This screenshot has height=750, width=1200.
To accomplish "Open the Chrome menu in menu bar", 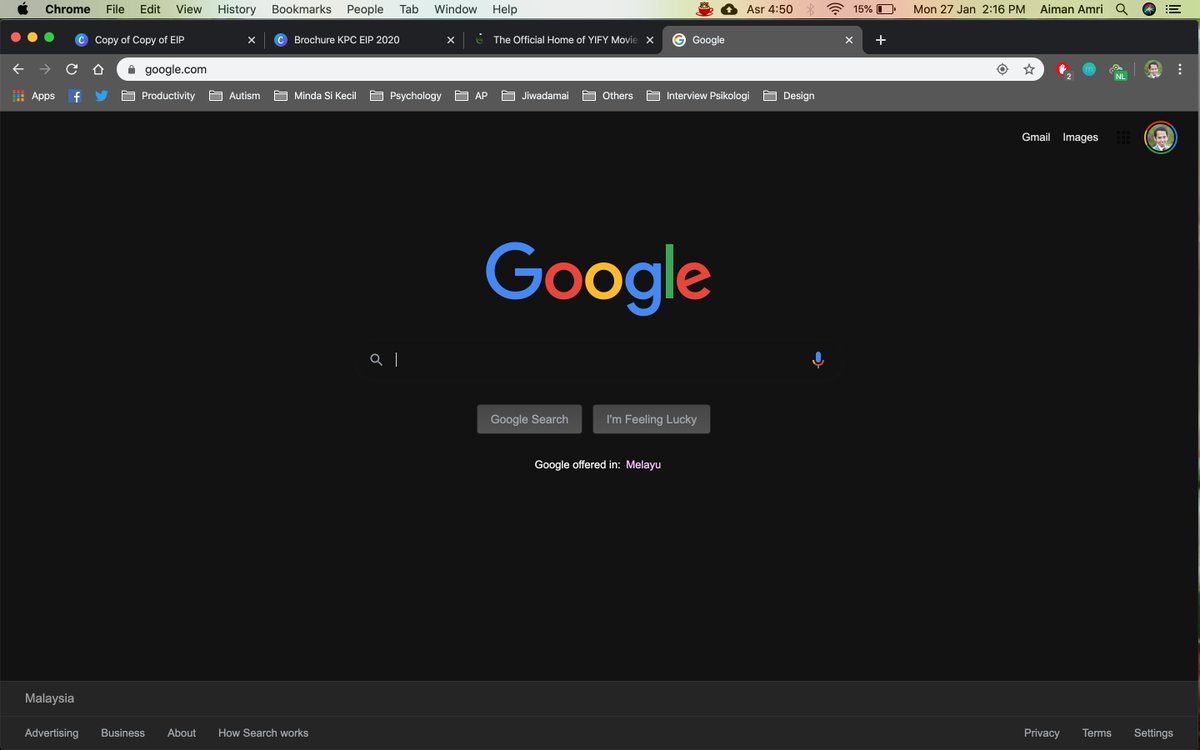I will coord(67,9).
